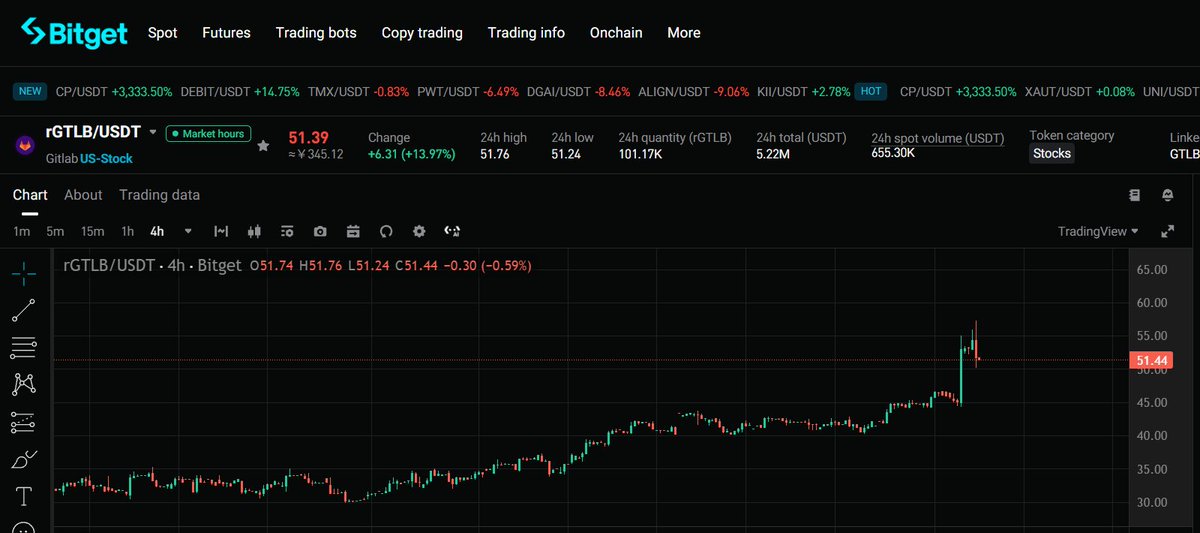Open the trading guide notebook icon
1200x533 pixels.
1134,194
